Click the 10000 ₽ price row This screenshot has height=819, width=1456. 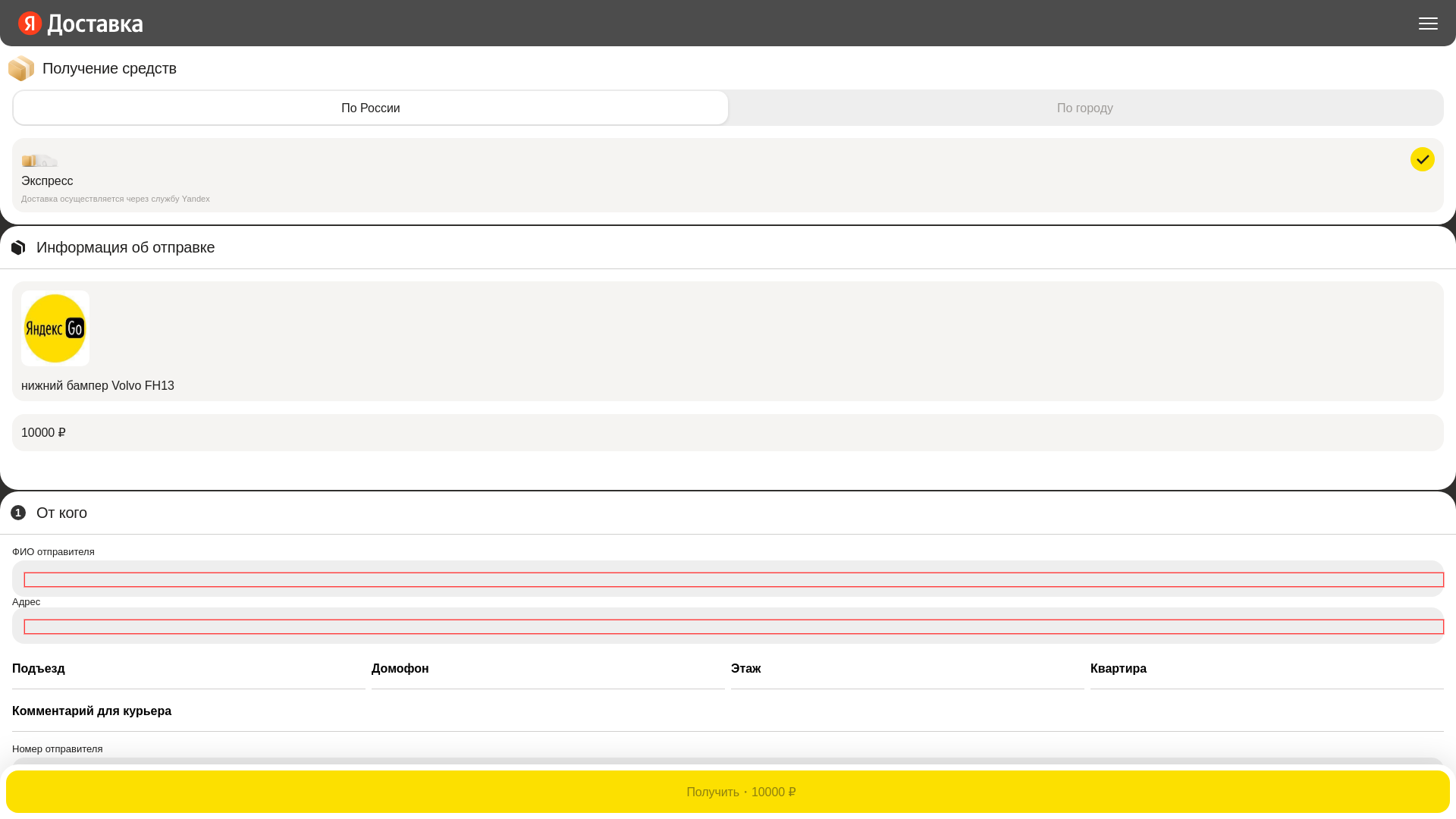click(728, 432)
